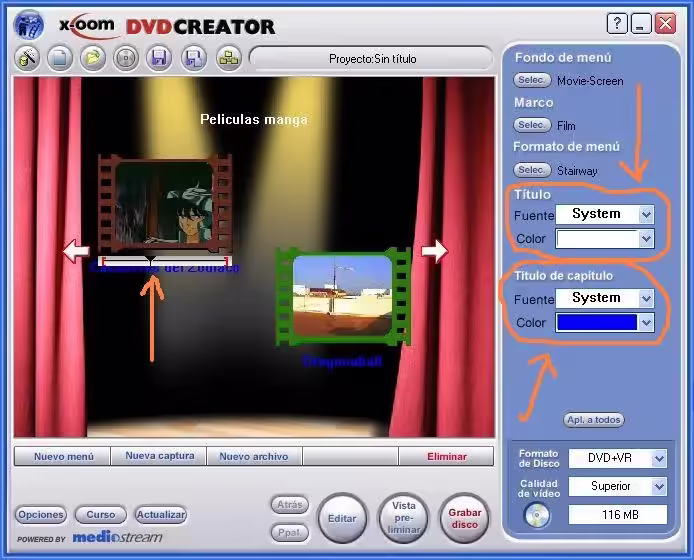Click the blue chapter title color swatch
The image size is (694, 560).
[597, 323]
